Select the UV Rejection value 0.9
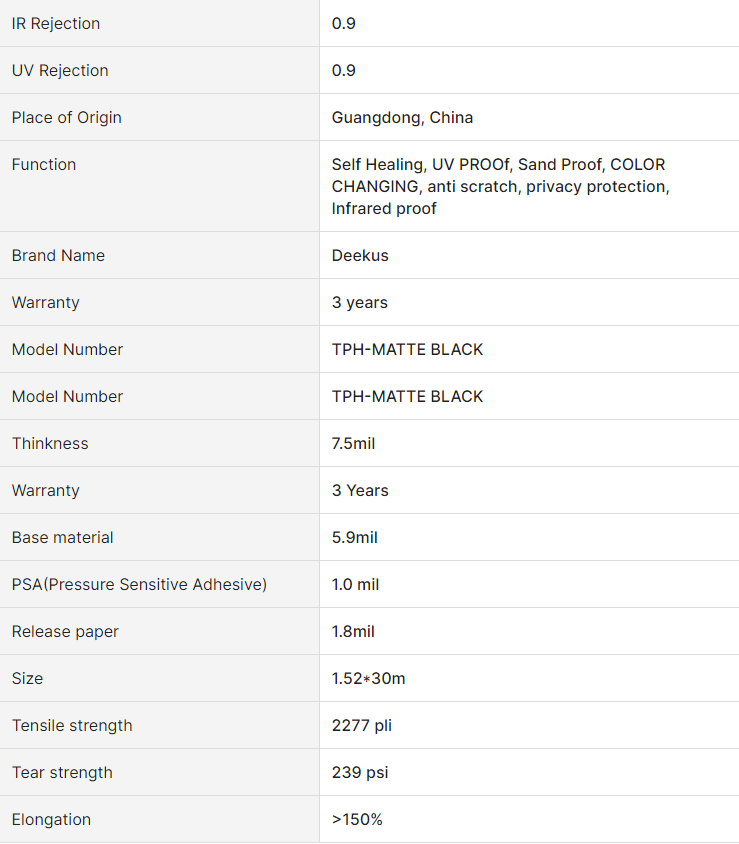739x844 pixels. (x=343, y=71)
